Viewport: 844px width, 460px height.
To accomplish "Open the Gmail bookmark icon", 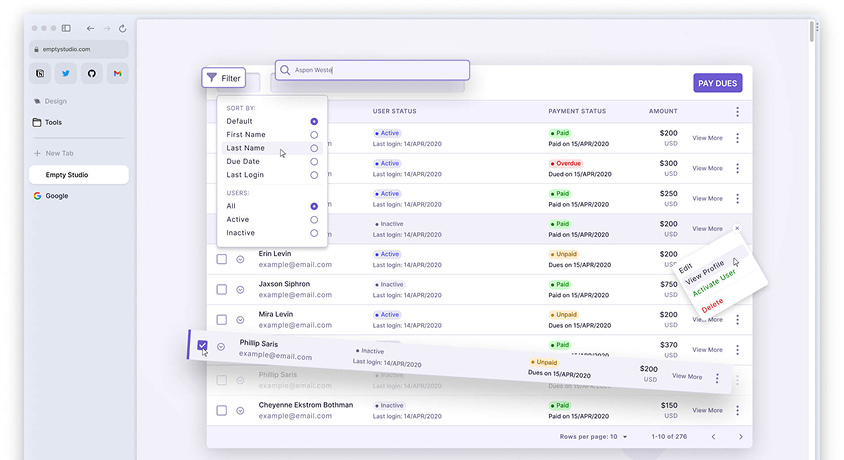I will coord(118,73).
